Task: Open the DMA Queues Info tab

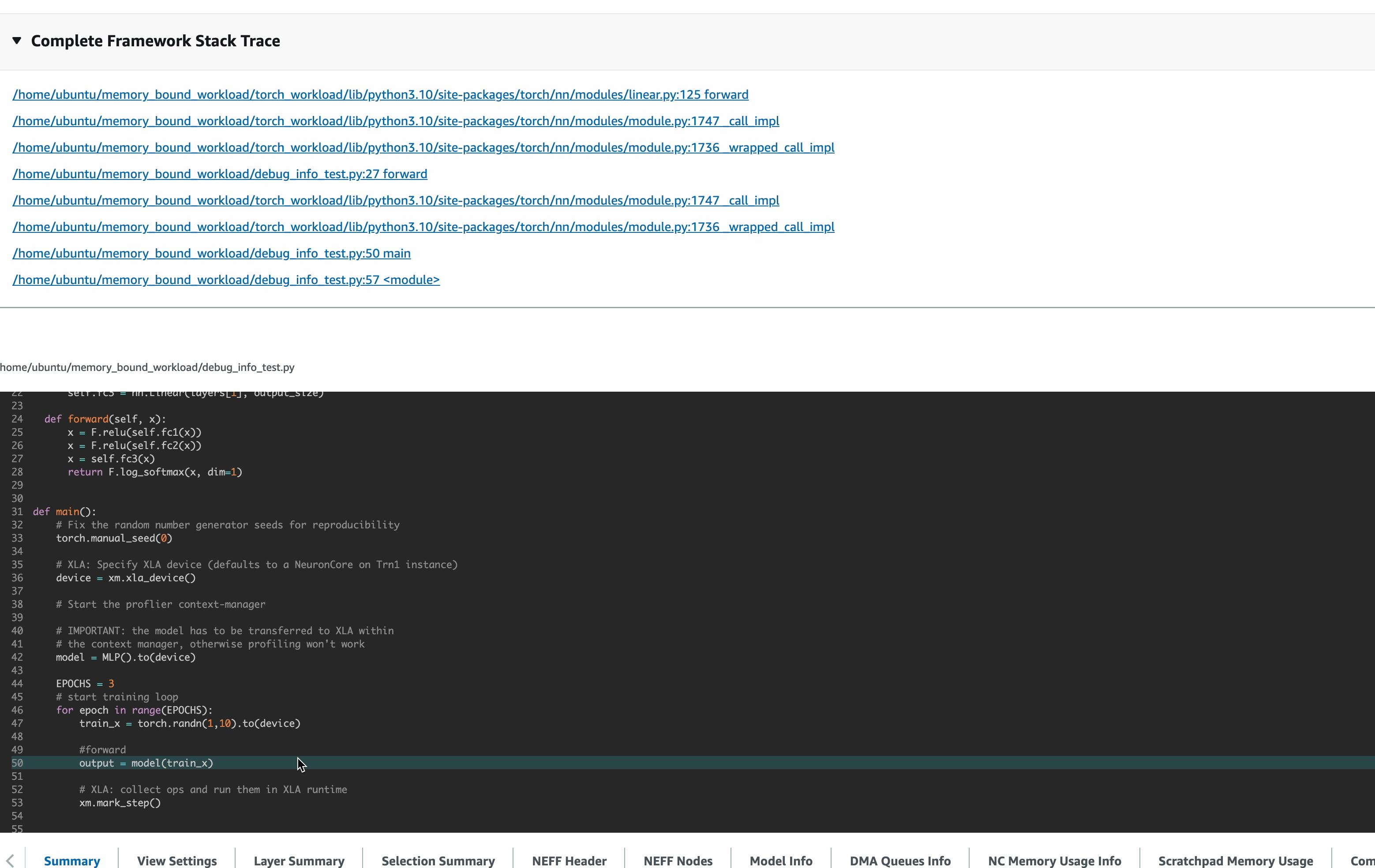Action: [899, 860]
